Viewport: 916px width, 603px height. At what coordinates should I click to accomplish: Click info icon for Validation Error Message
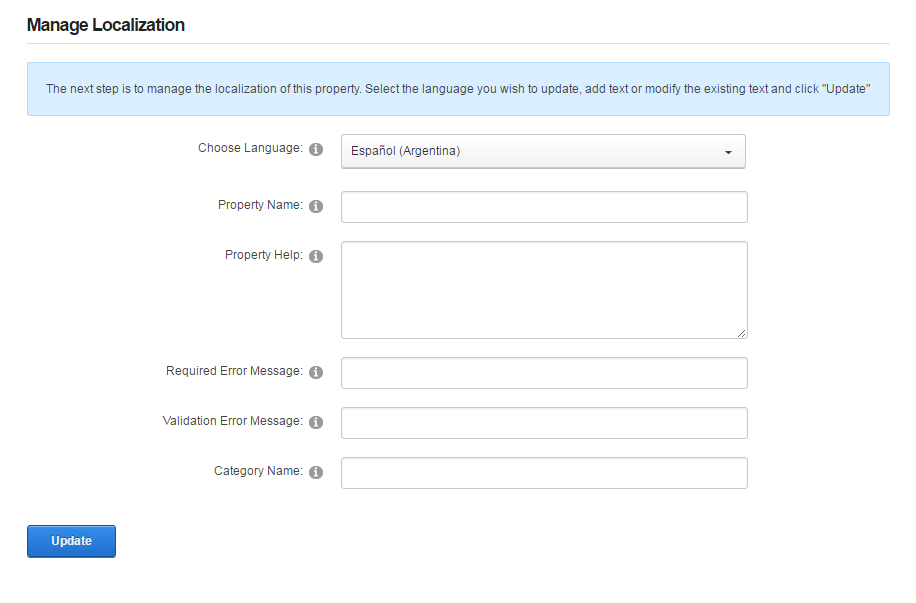click(316, 422)
